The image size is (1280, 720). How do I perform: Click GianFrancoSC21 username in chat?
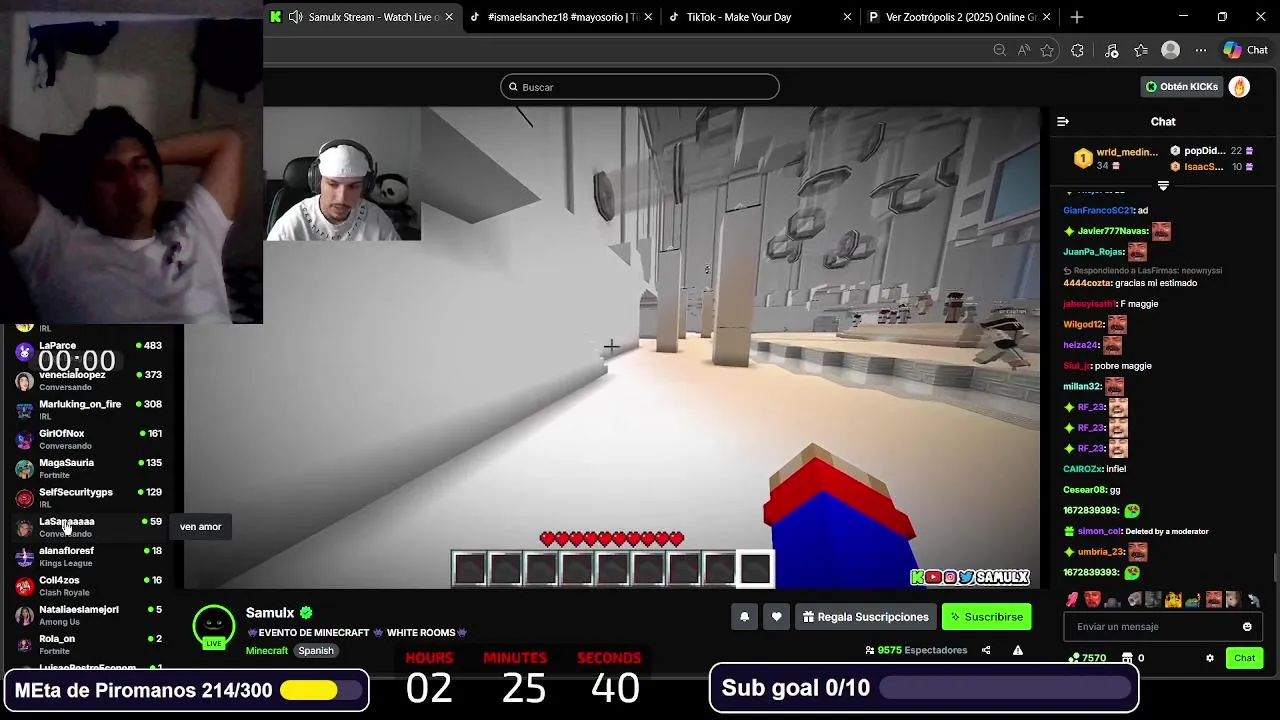1098,210
